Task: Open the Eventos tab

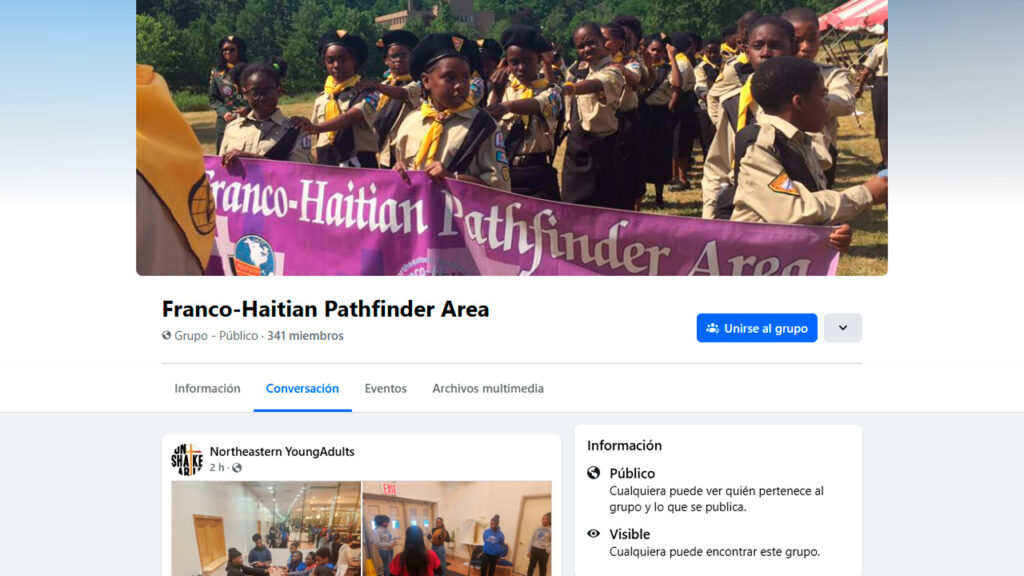Action: (385, 389)
